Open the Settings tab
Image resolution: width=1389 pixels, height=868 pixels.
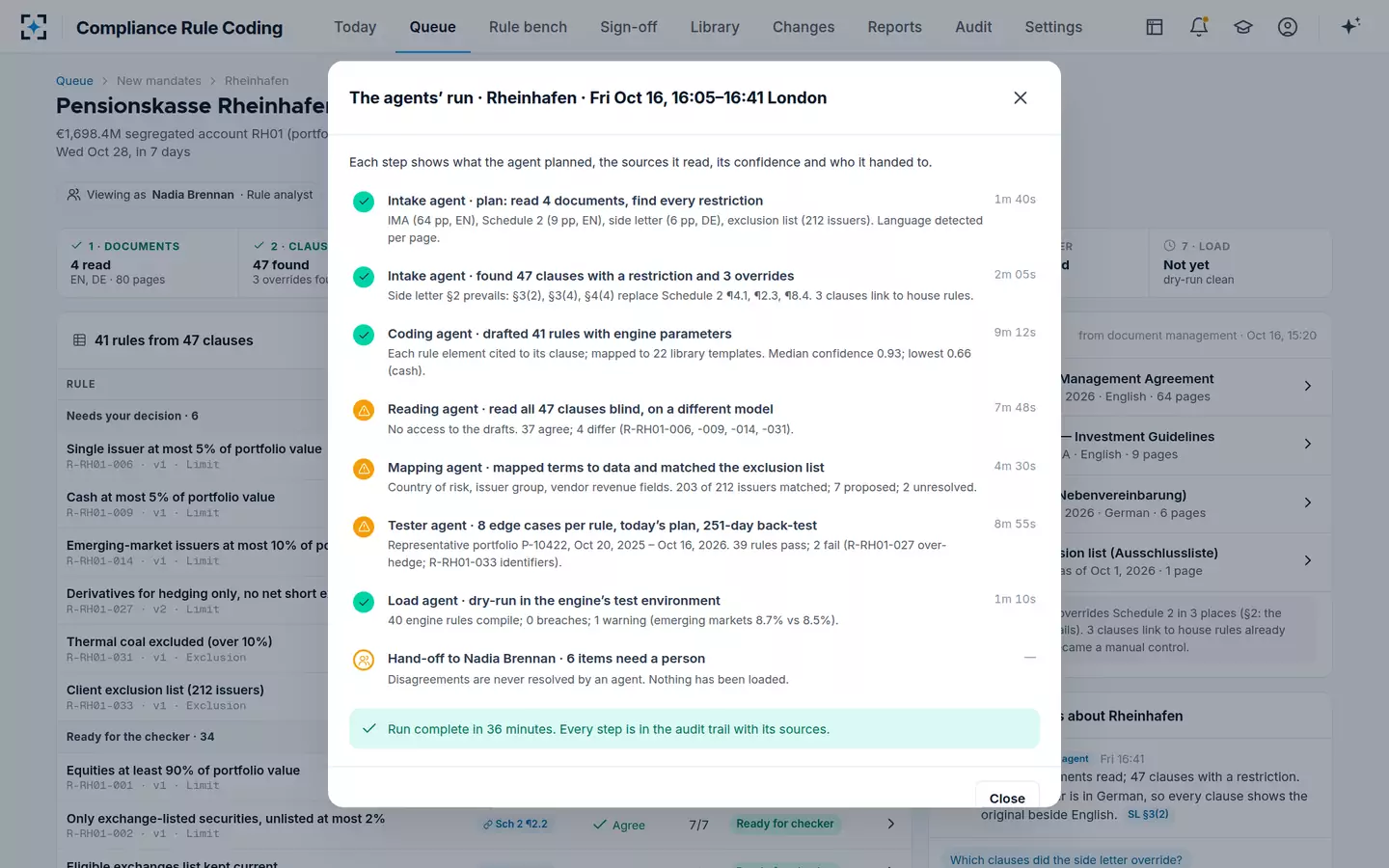[1053, 27]
